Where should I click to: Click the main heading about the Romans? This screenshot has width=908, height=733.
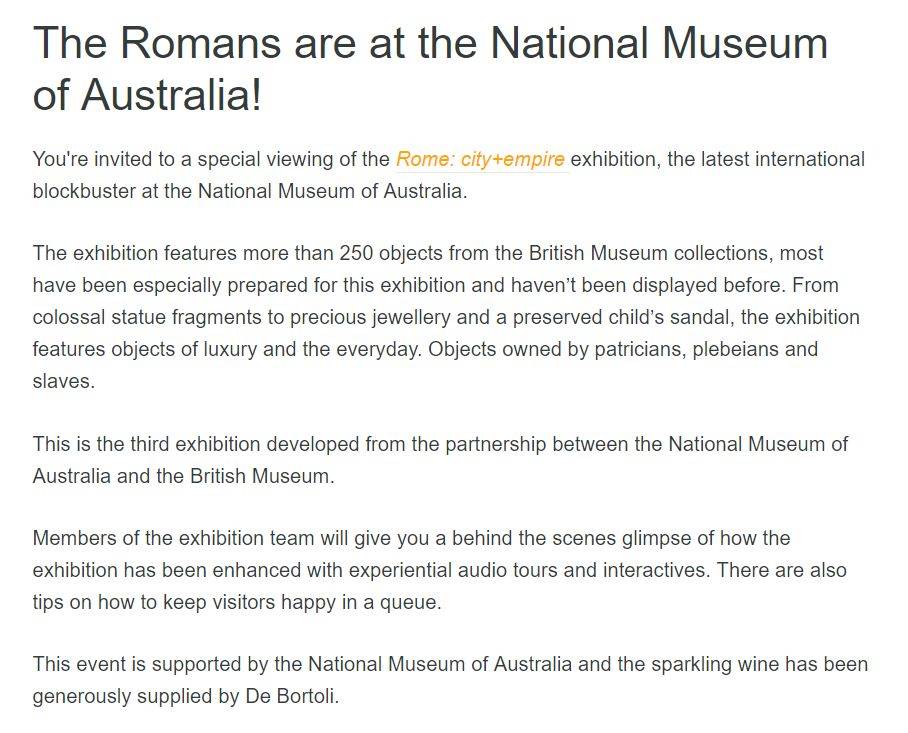430,68
